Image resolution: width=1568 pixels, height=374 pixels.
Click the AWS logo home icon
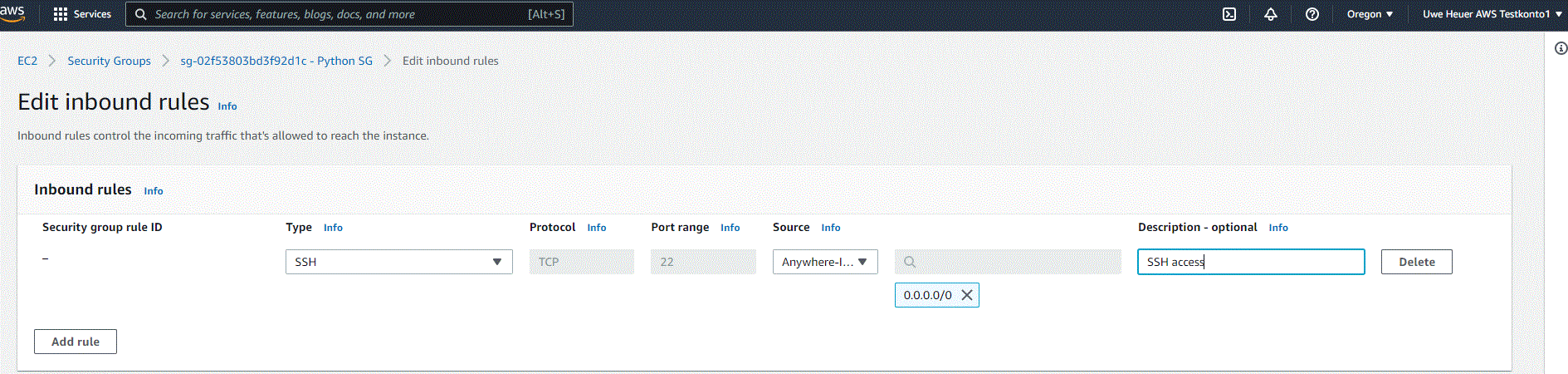pos(12,13)
